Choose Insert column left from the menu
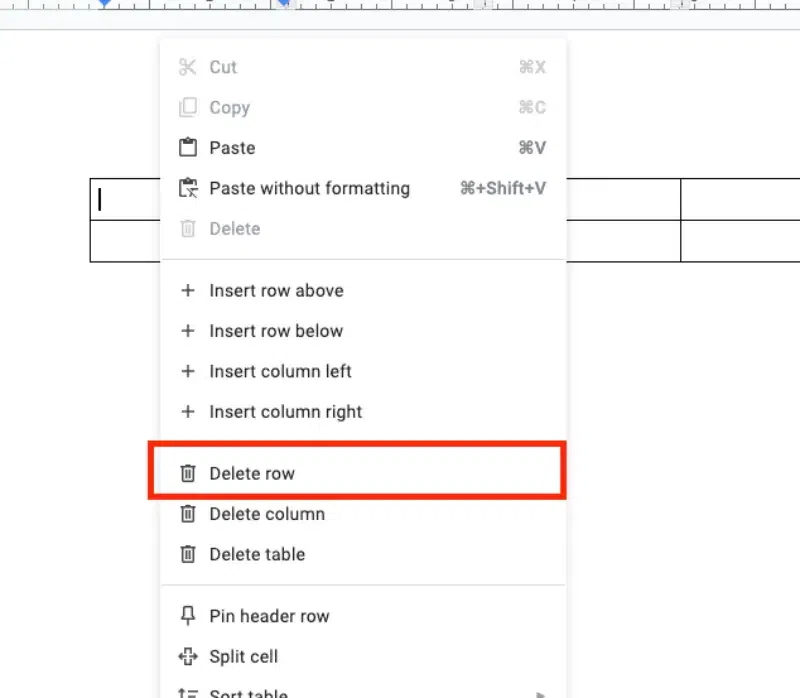The height and width of the screenshot is (698, 800). pos(280,371)
